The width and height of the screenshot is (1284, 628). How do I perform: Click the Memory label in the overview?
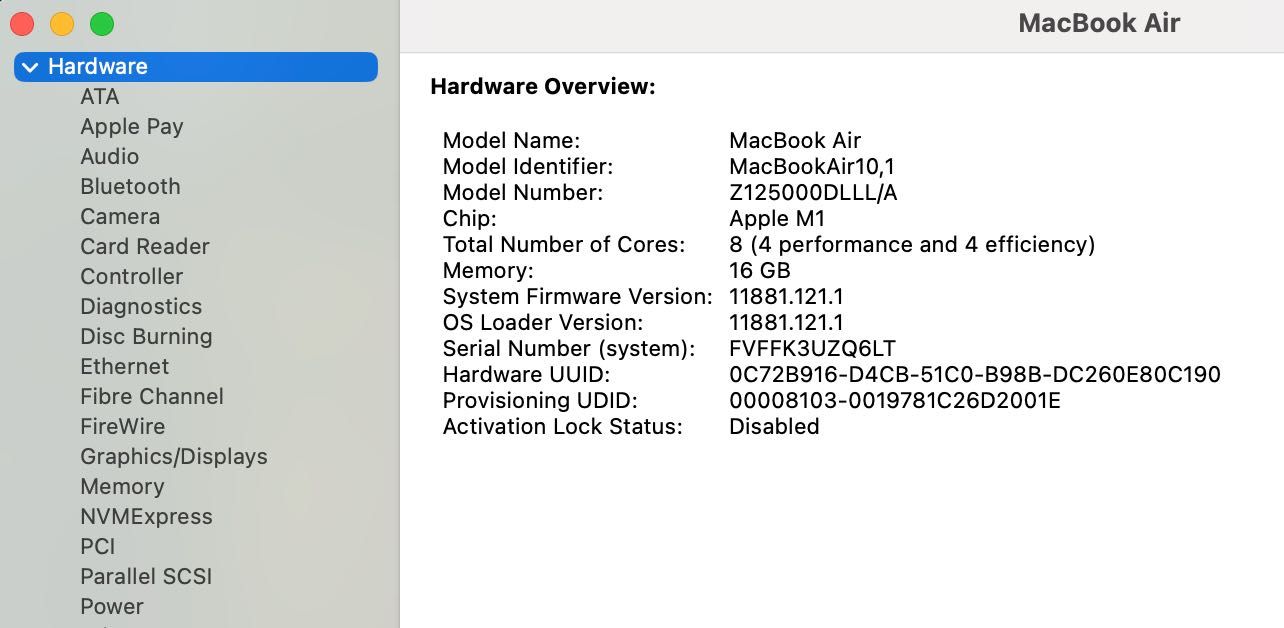click(488, 271)
